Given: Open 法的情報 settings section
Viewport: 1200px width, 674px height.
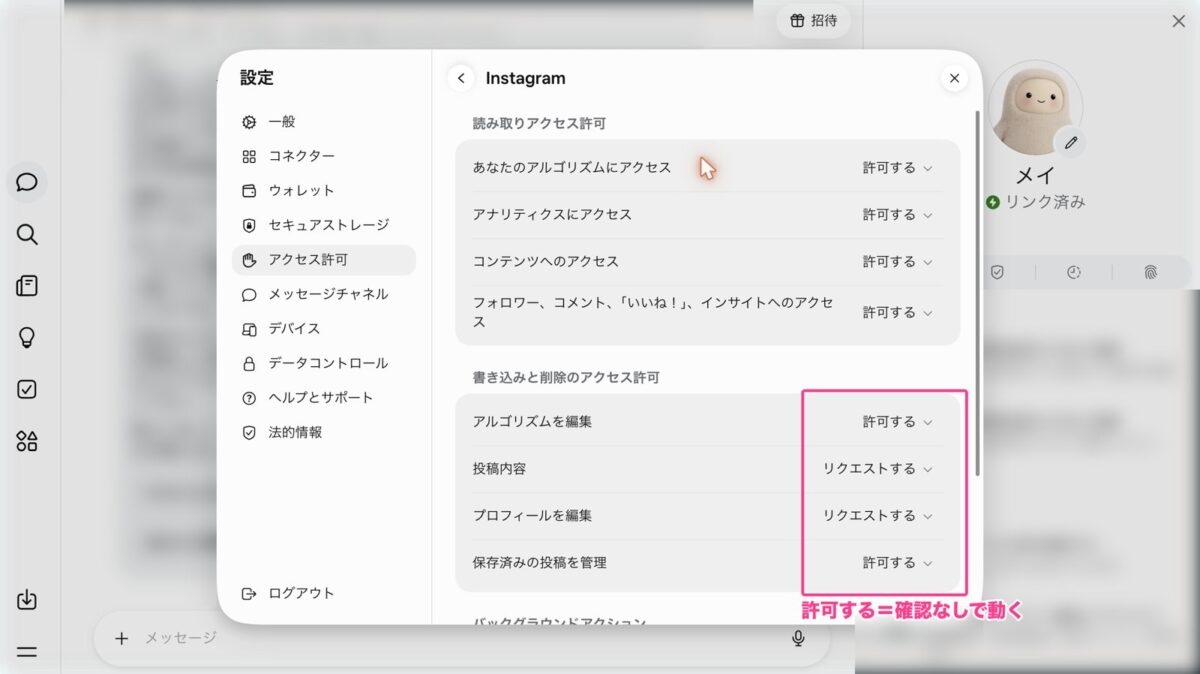Looking at the screenshot, I should [x=324, y=433].
